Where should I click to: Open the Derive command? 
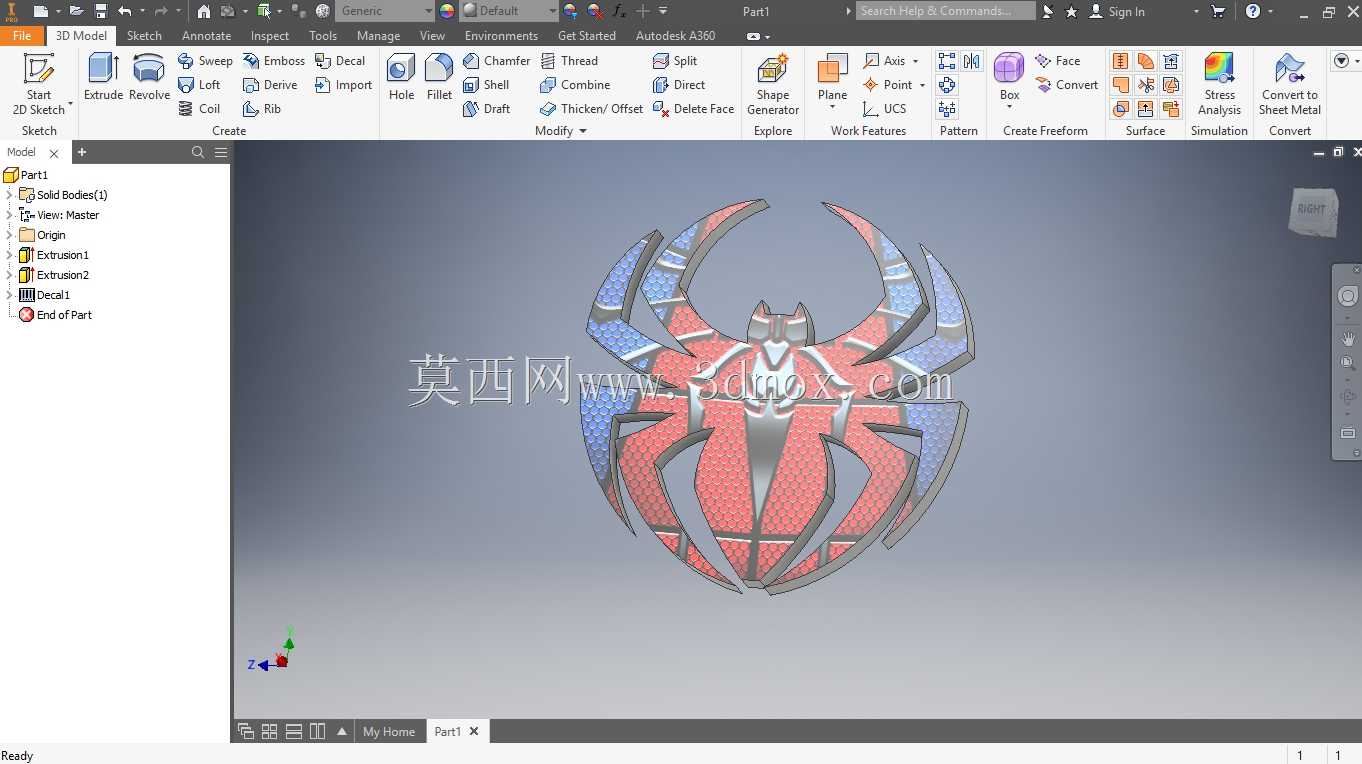[270, 85]
